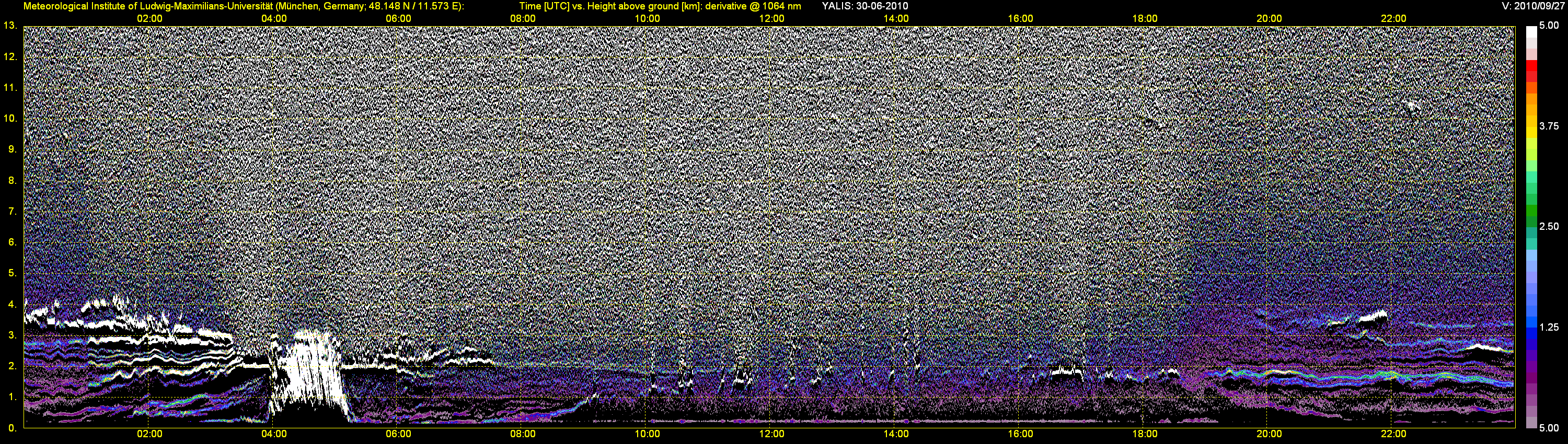Image resolution: width=1568 pixels, height=444 pixels.
Task: Click the 14:00 label on the bottom time axis
Action: tap(896, 434)
